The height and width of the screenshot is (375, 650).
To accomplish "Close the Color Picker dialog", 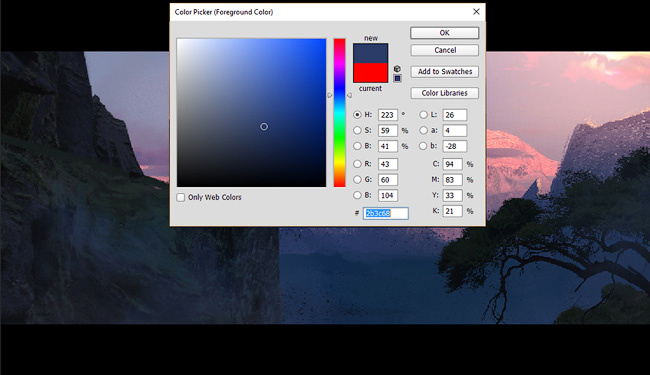I will click(x=476, y=12).
